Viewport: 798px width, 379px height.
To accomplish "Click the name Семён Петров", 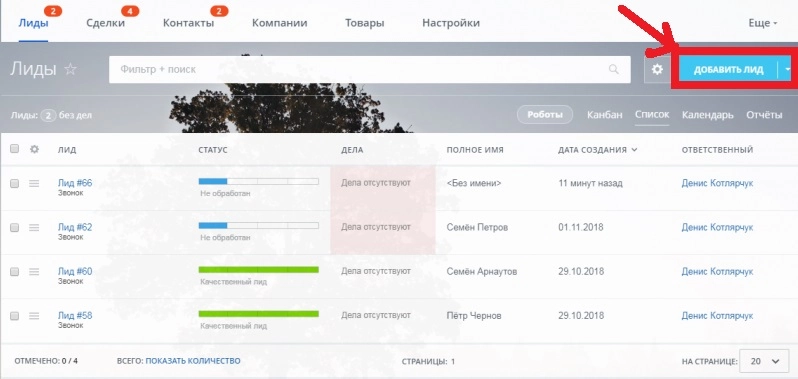I will tap(477, 227).
